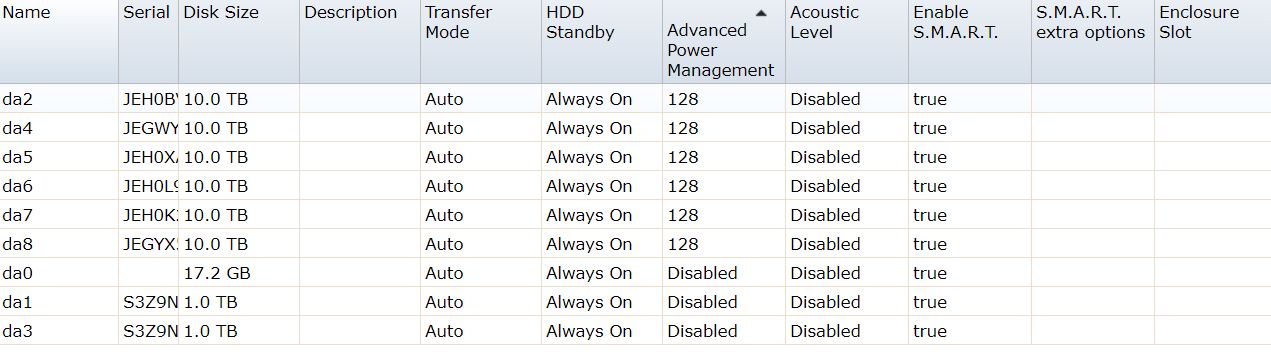1271x360 pixels.
Task: Sort by the Enable S.M.A.R.T. column
Action: click(x=970, y=41)
